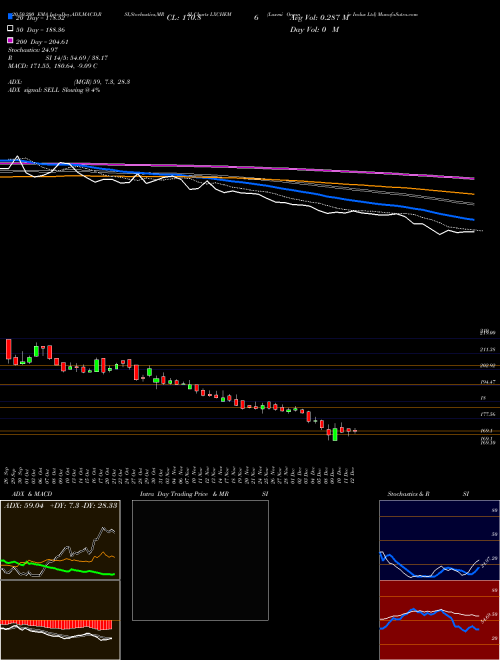Click the 'CL: 170.8' closing price label
This screenshot has width=500, height=660.
184,18
